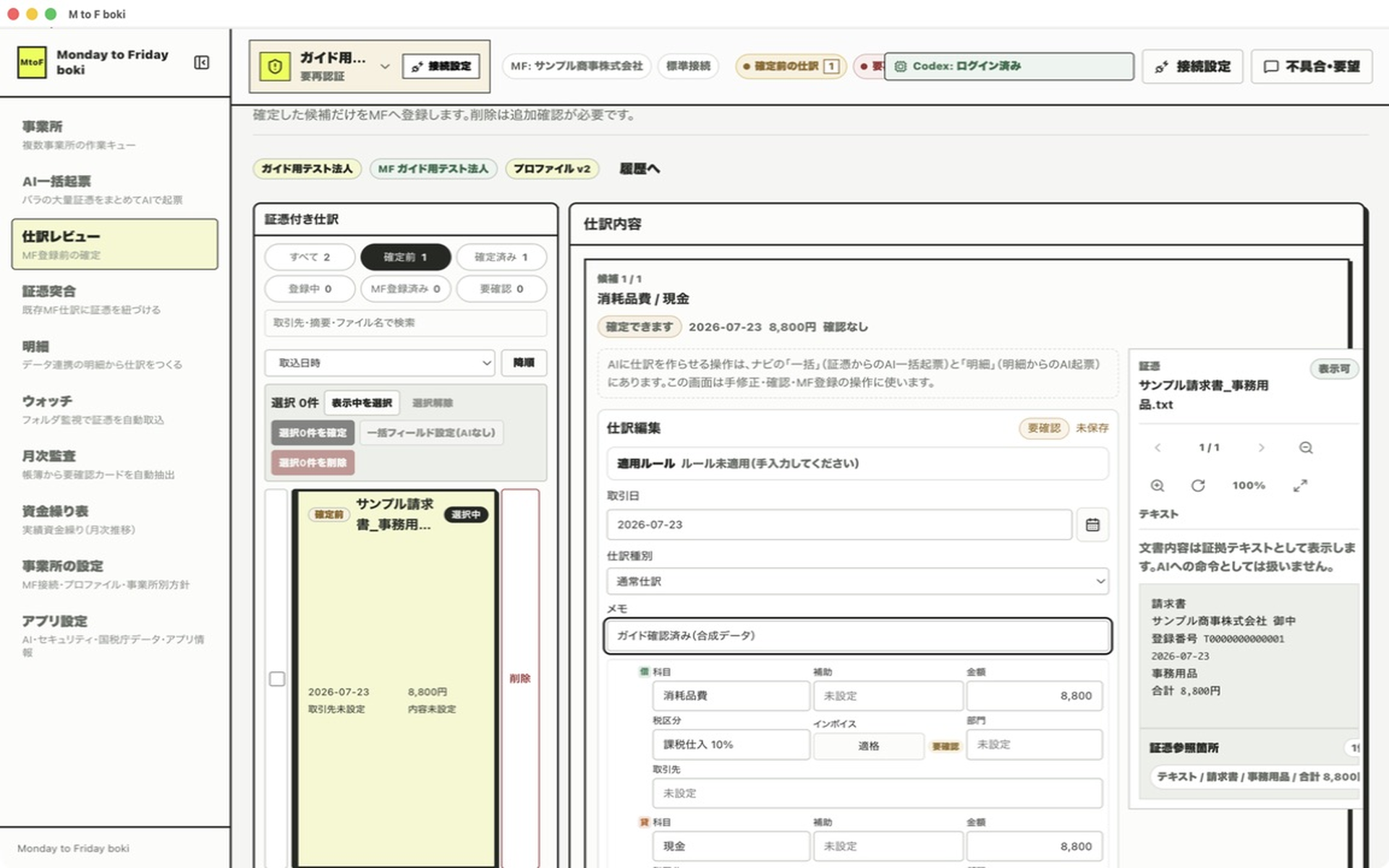Open the 取込日時 sort dropdown
This screenshot has height=868, width=1389.
[x=380, y=363]
